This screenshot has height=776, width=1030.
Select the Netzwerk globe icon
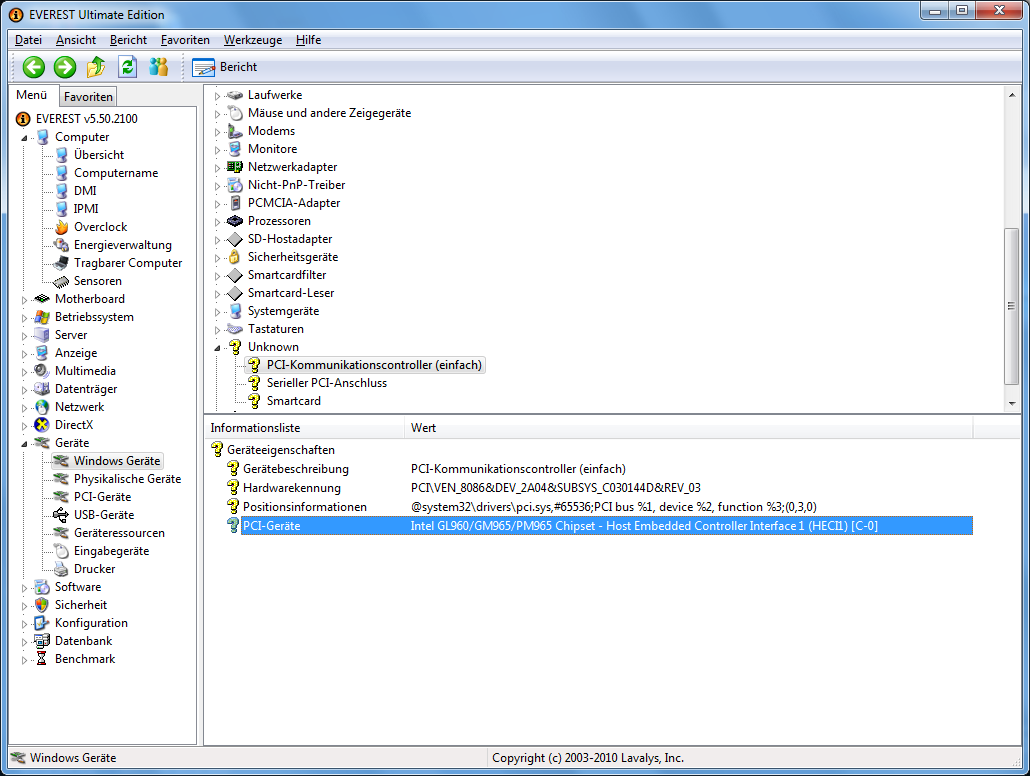(42, 407)
